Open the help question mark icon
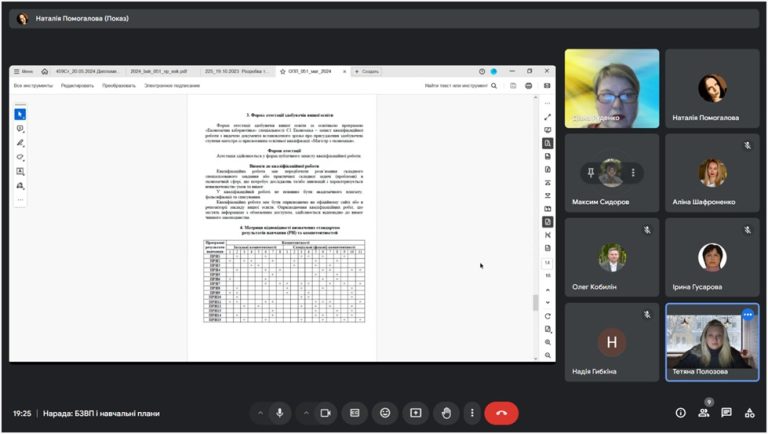Viewport: 768px width, 434px height. click(x=482, y=72)
